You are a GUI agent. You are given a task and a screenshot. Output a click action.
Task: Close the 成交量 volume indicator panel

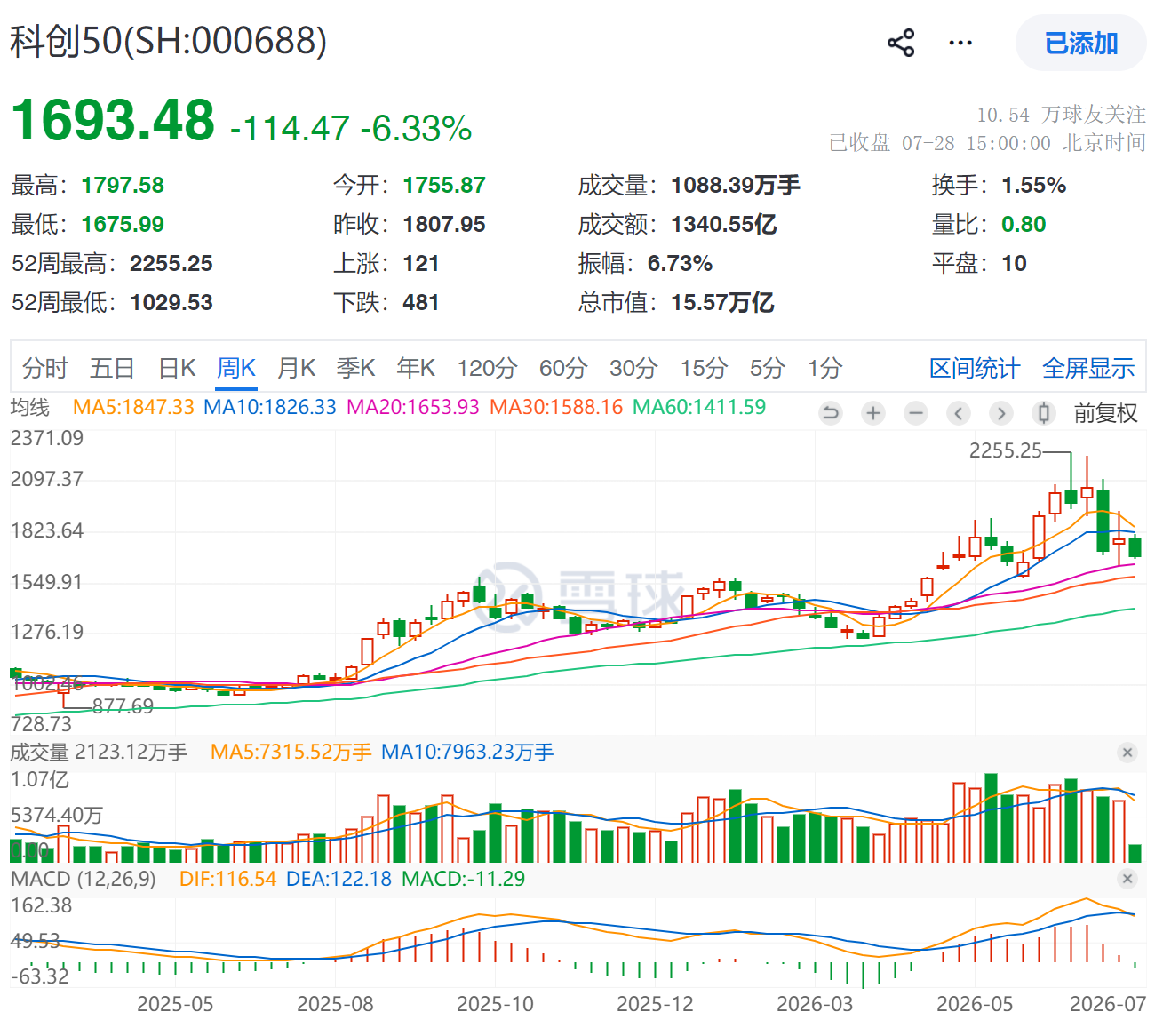point(1127,753)
